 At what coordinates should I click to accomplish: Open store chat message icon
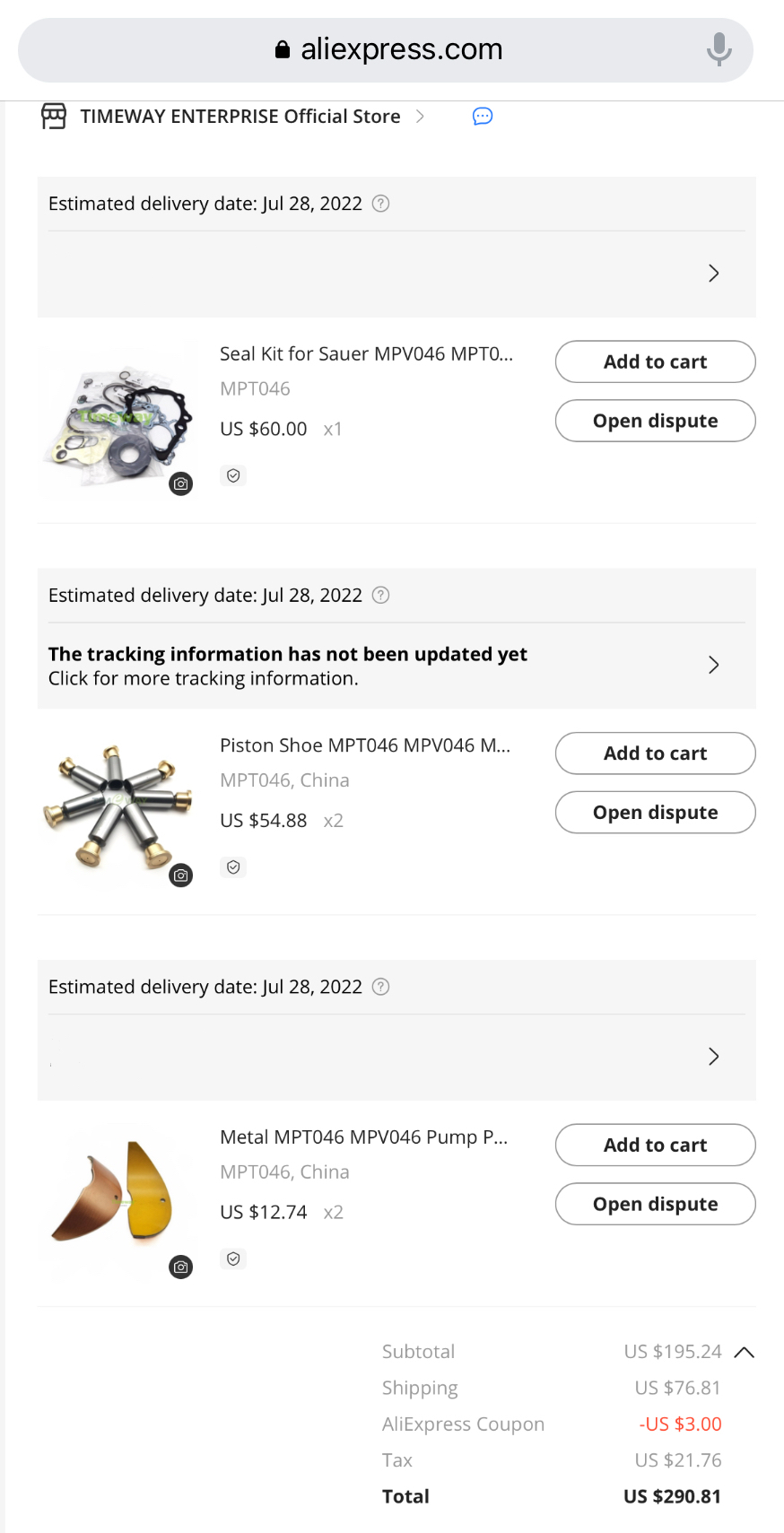click(x=483, y=117)
